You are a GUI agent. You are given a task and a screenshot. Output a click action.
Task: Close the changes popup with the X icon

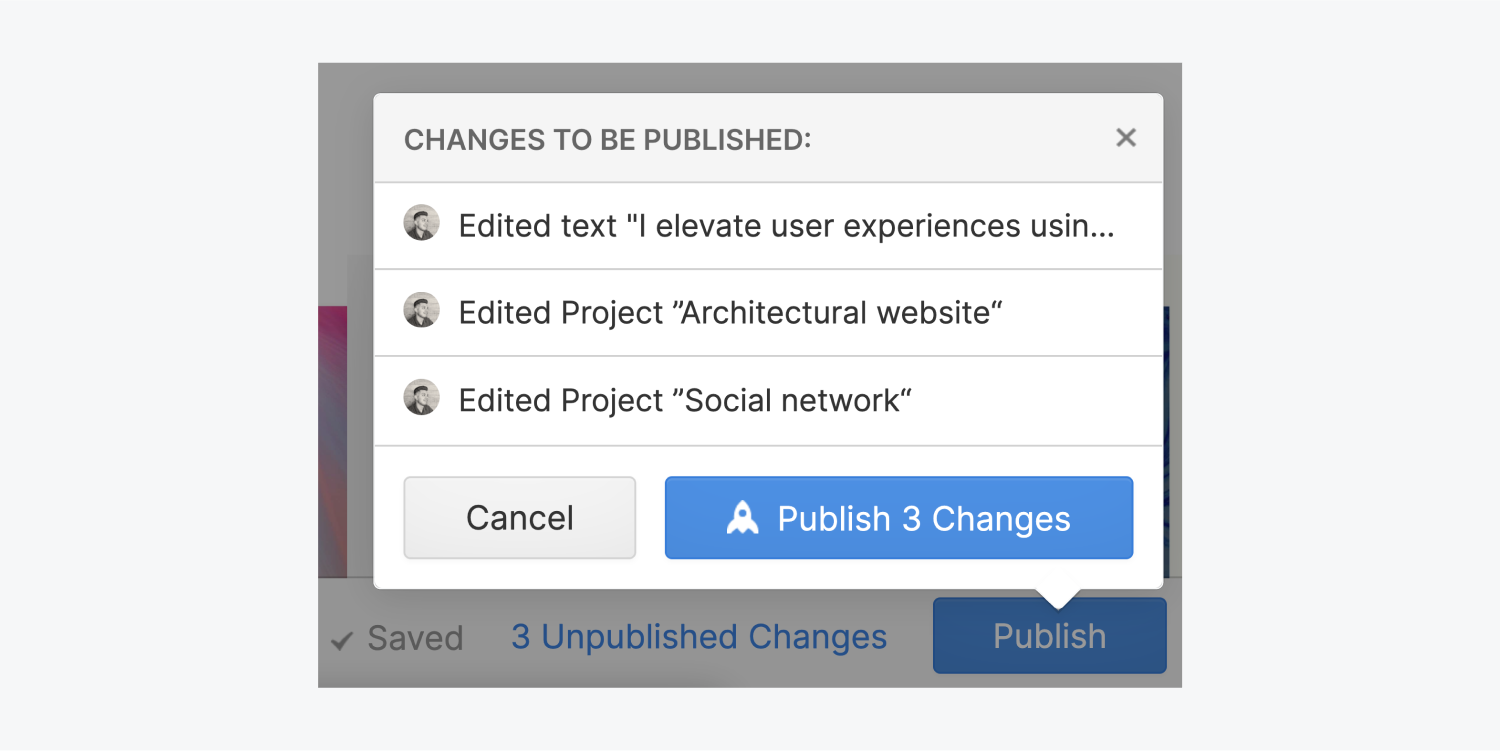coord(1126,137)
